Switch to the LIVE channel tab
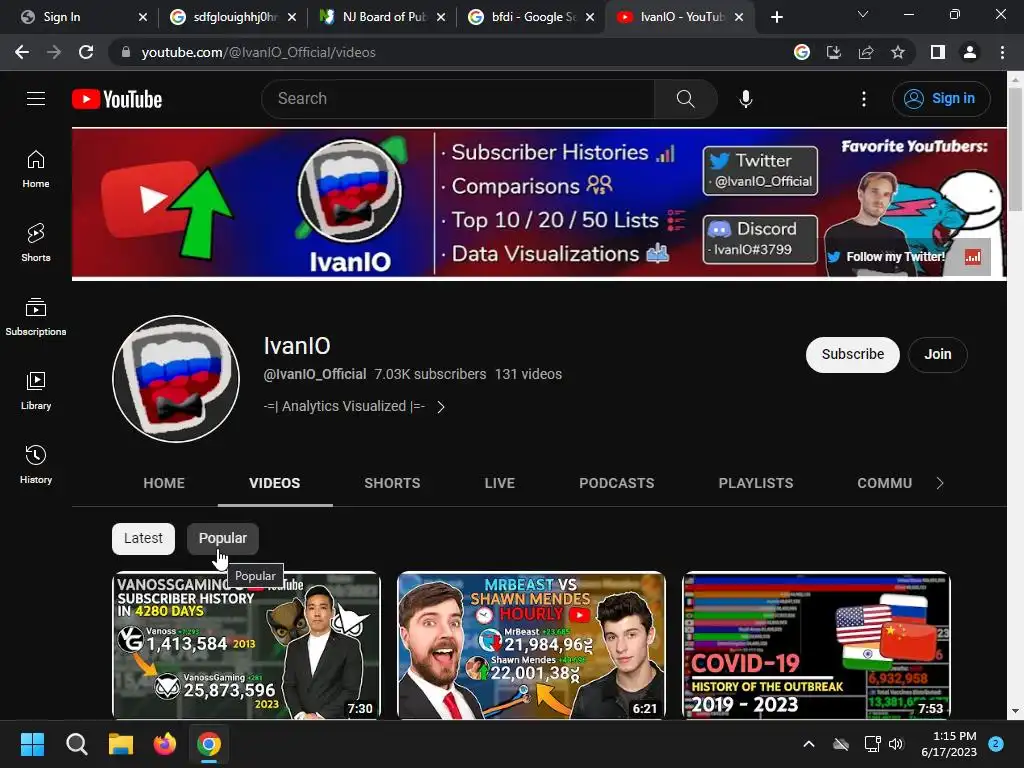Screen dimensions: 1024x768 (500, 483)
